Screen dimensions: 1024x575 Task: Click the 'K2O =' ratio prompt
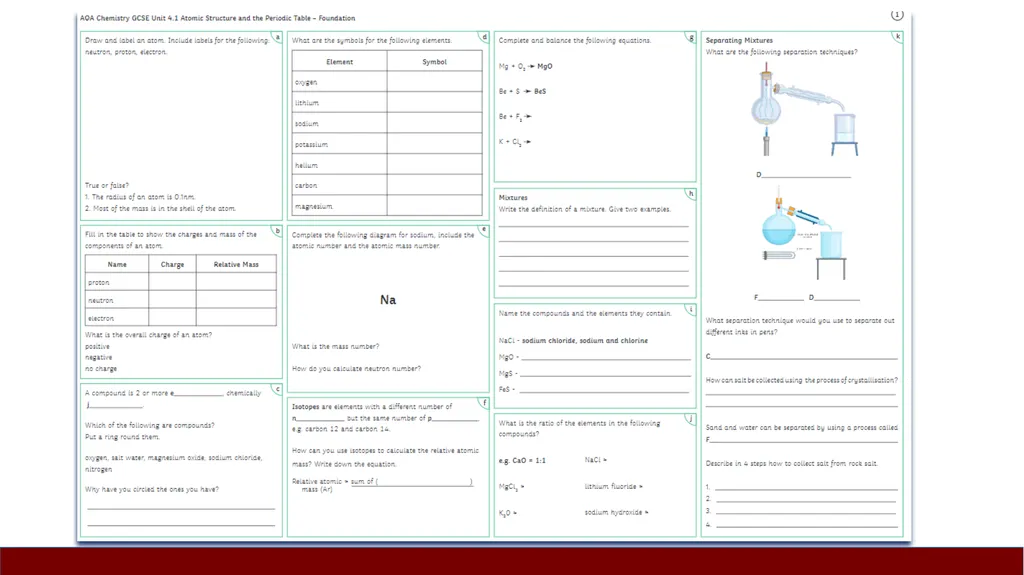tap(508, 513)
